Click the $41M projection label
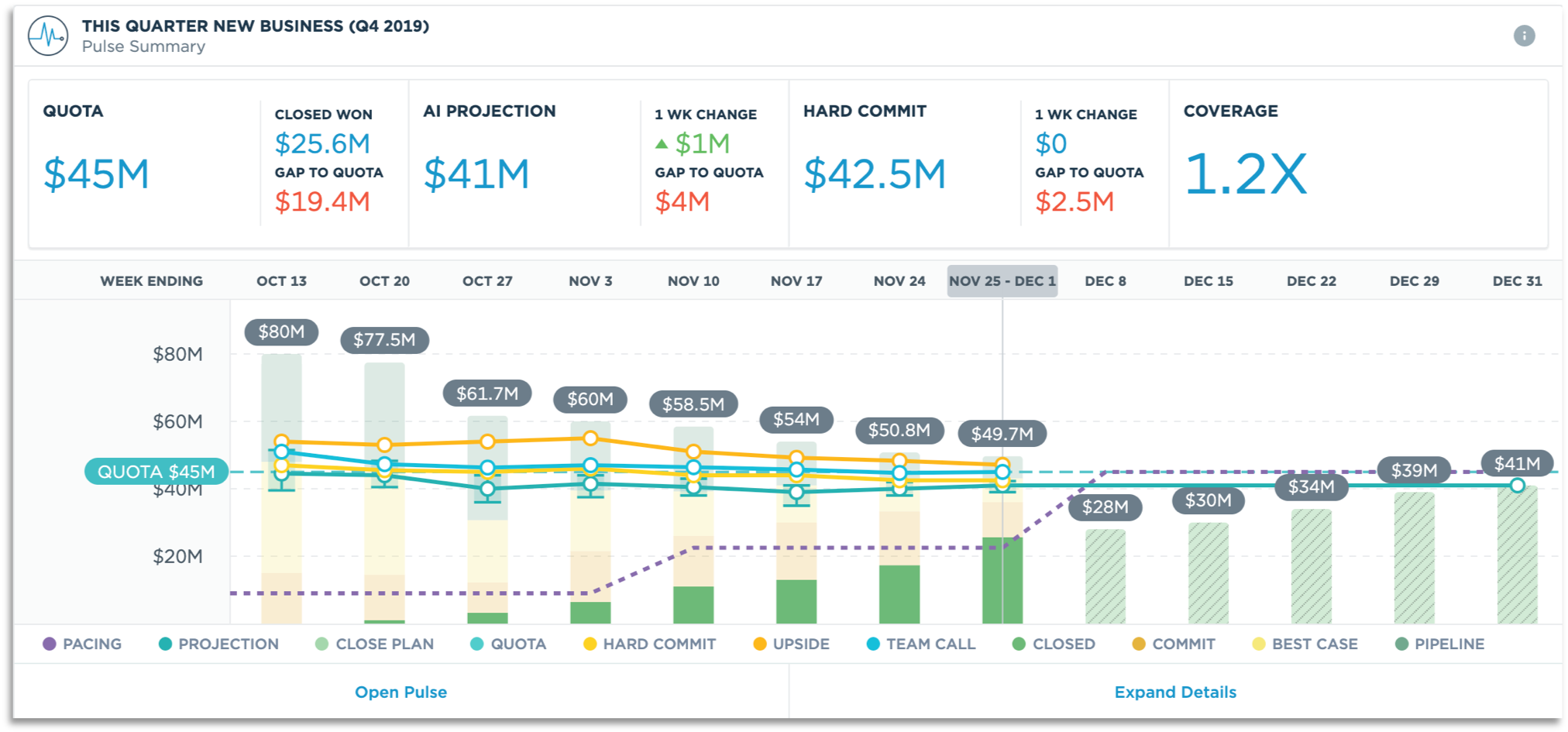Image resolution: width=1568 pixels, height=732 pixels. tap(1517, 463)
